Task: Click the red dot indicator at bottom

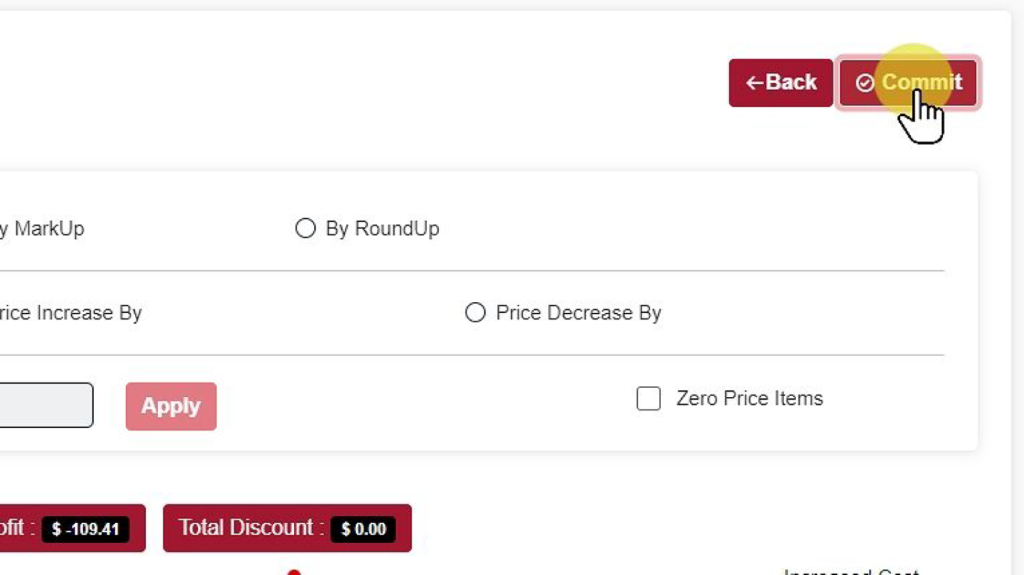Action: pyautogui.click(x=294, y=572)
